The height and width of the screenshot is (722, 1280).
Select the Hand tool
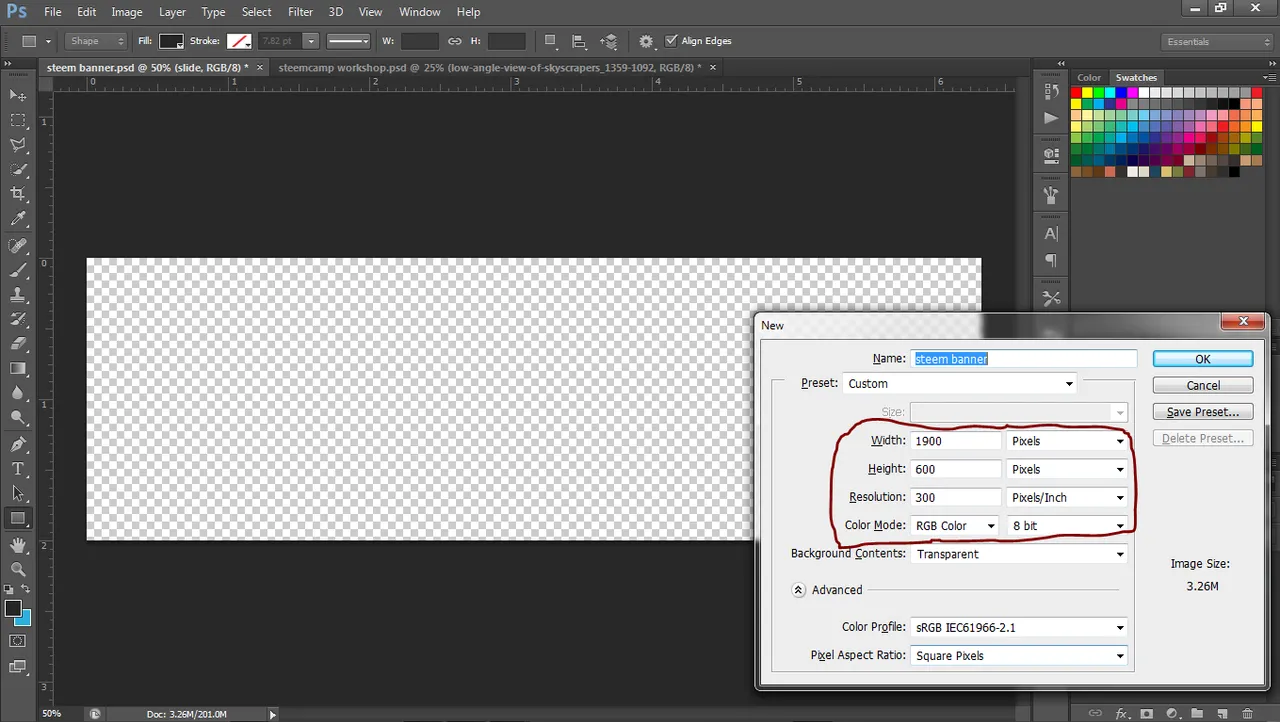(x=18, y=546)
